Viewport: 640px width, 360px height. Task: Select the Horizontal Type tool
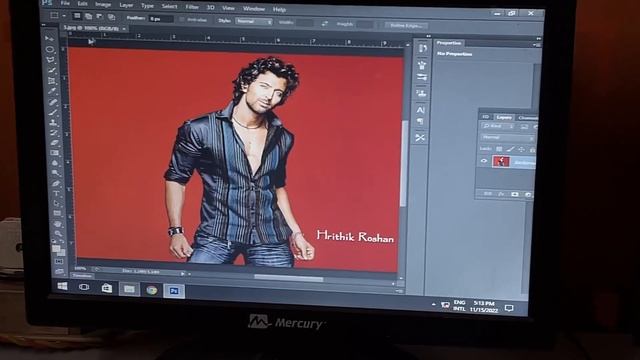click(56, 193)
